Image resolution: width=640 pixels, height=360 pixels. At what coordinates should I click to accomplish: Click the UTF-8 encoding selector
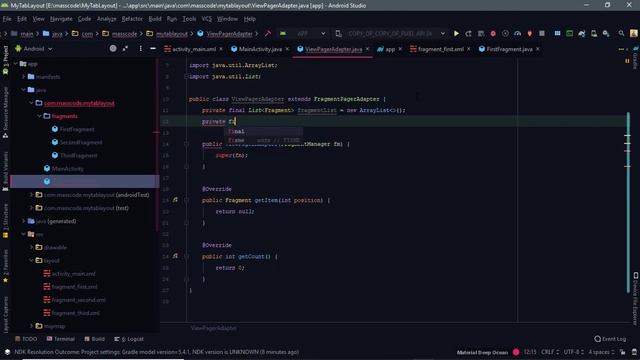[573, 352]
